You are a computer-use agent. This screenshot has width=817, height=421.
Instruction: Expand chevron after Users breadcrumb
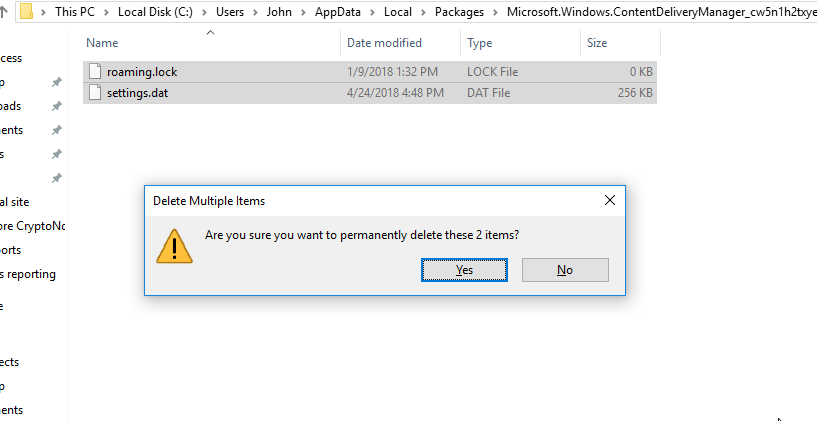255,12
